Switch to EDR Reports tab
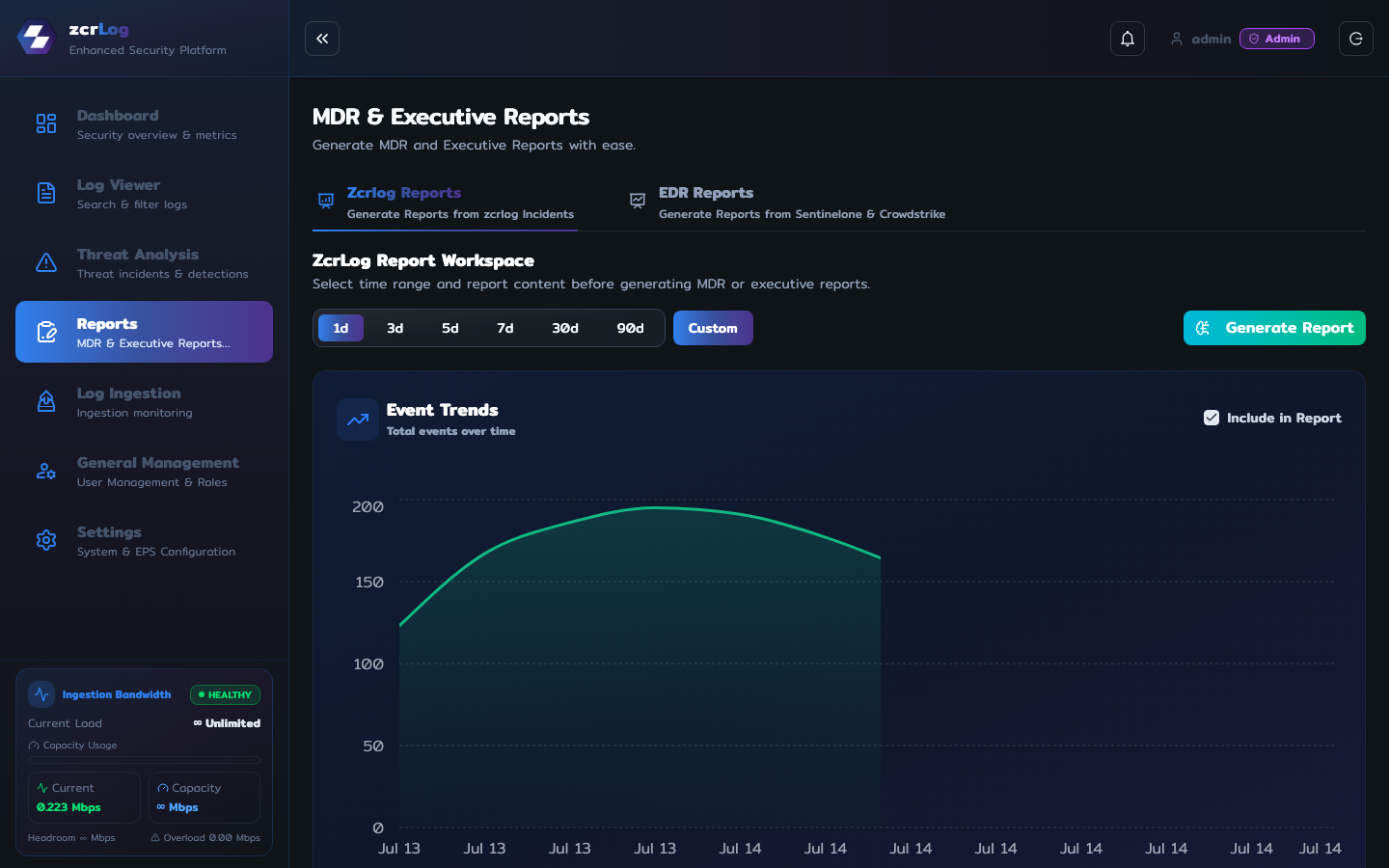 786,203
